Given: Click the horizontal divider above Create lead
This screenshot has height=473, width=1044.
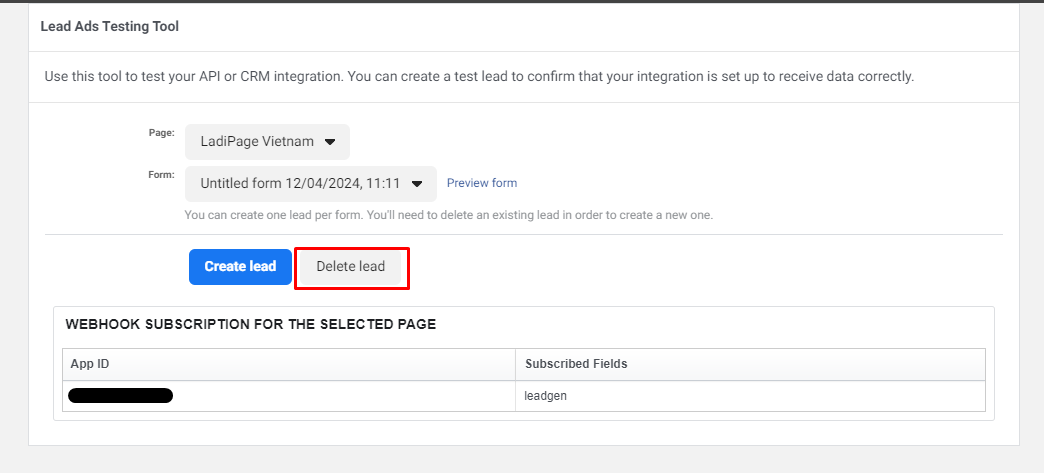Looking at the screenshot, I should coord(523,235).
